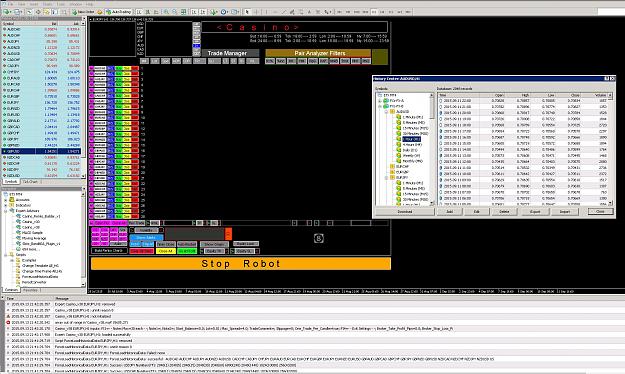Click the B icon on chart
This screenshot has width=625, height=374.
click(318, 238)
